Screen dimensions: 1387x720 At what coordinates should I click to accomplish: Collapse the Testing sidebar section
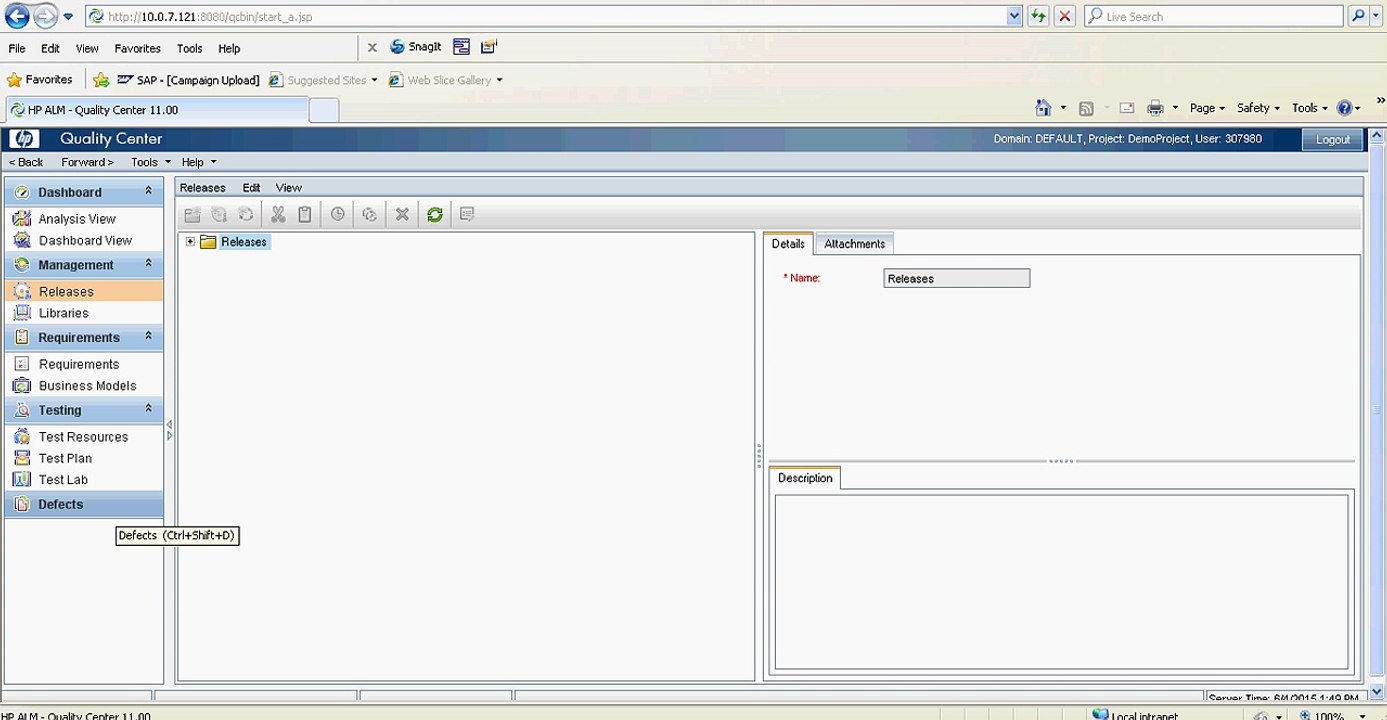click(148, 409)
